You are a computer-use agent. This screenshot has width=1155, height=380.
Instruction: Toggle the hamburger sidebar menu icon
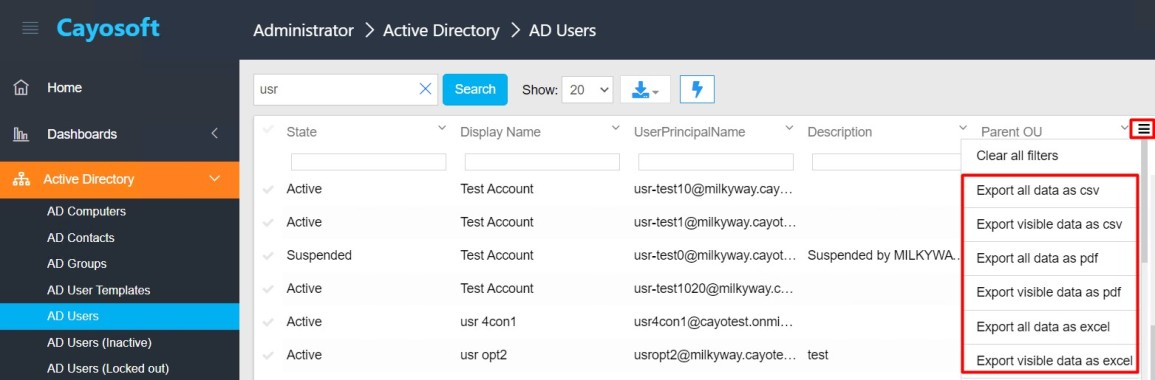pyautogui.click(x=30, y=29)
